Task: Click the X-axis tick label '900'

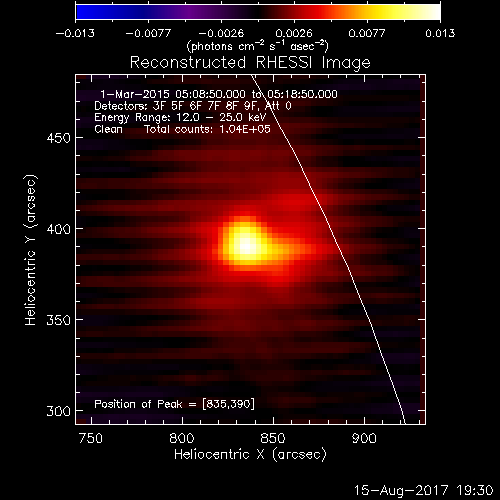Action: click(x=364, y=438)
